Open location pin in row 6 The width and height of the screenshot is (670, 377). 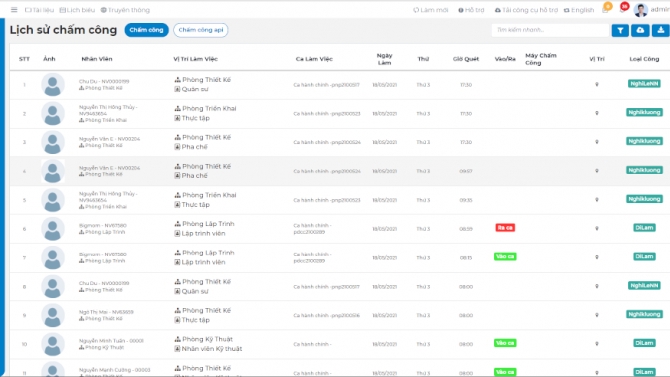[x=597, y=229]
